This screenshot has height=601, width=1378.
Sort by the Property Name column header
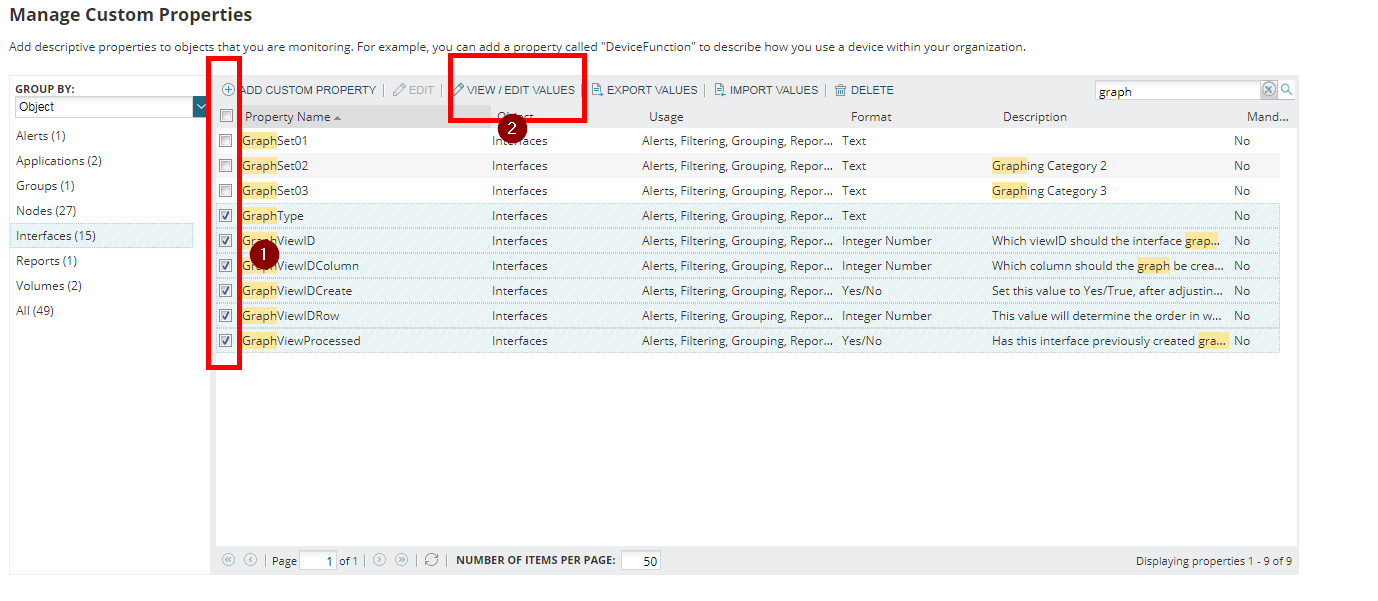[x=287, y=117]
